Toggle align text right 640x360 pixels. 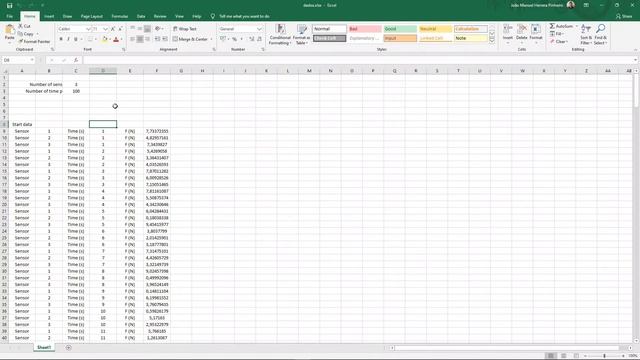(x=147, y=39)
